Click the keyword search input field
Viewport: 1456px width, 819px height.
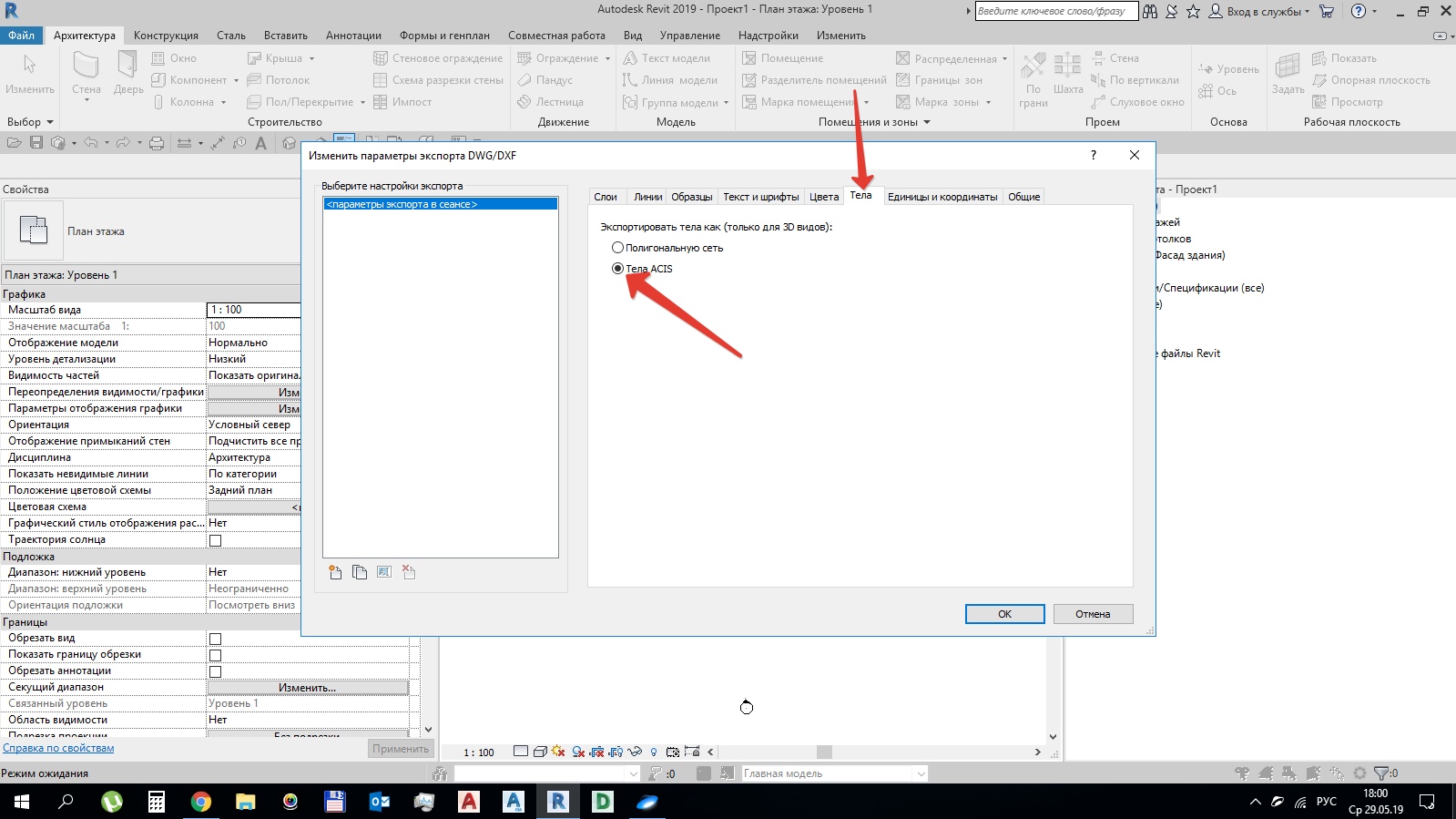(x=1056, y=11)
